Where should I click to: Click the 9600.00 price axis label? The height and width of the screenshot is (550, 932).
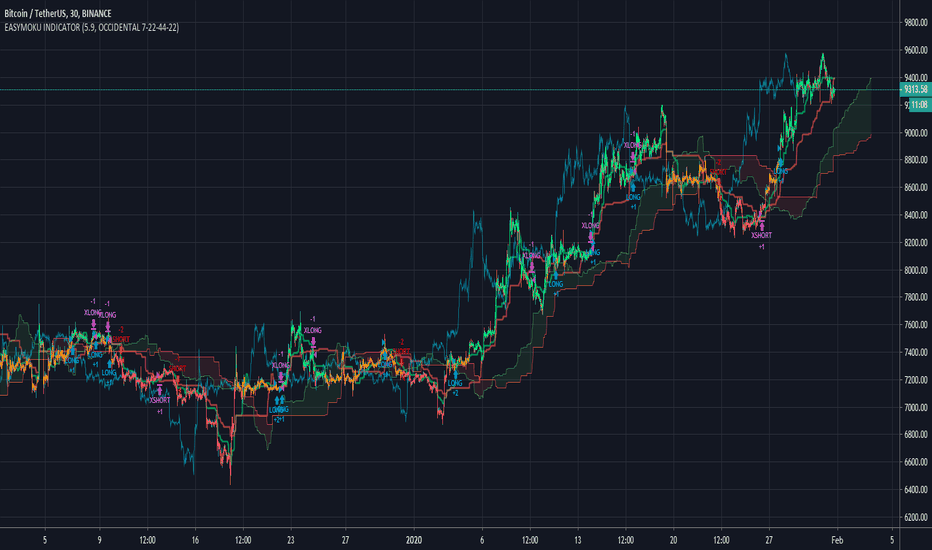pos(916,50)
